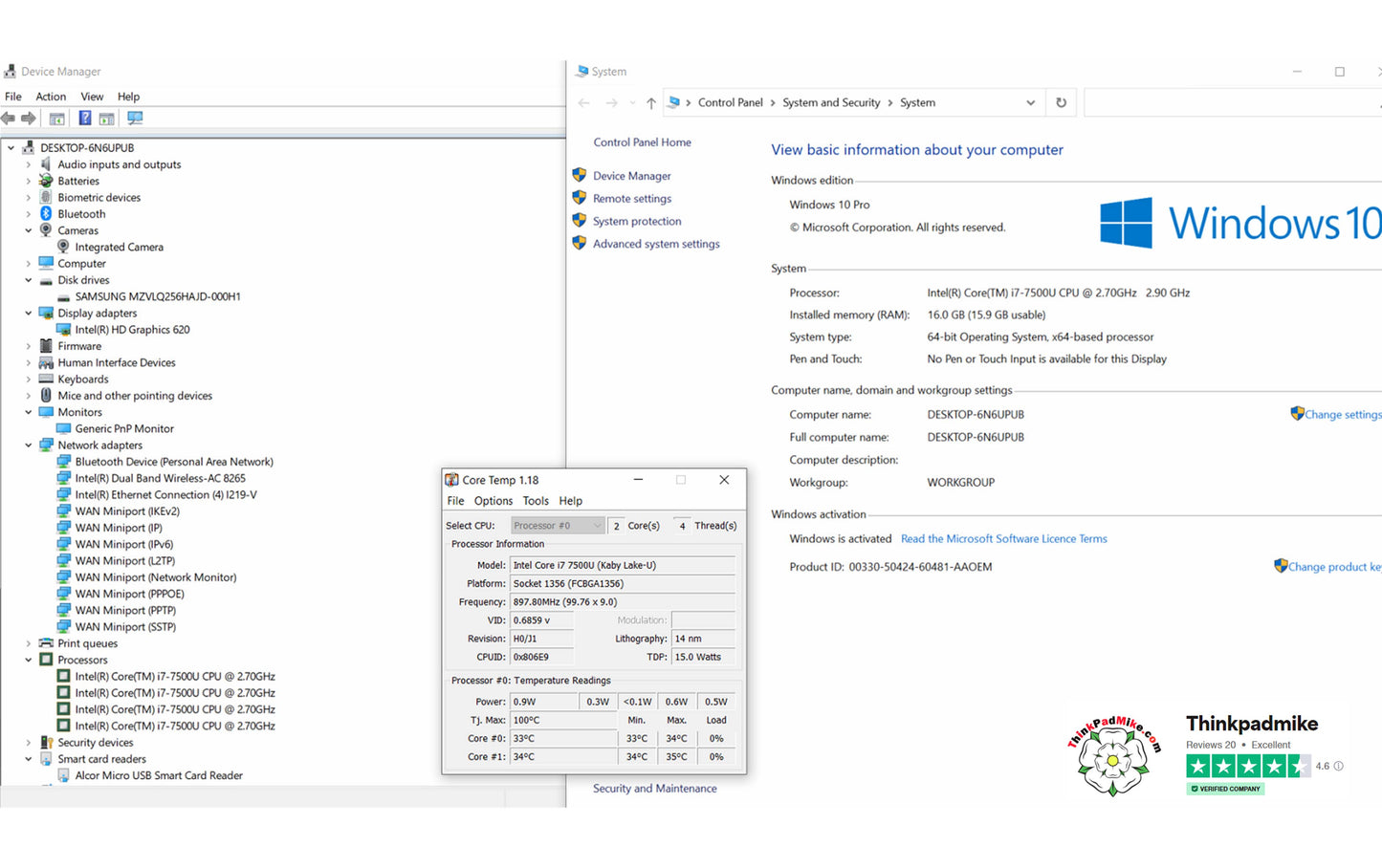Click the Bluetooth category icon in device tree
Viewport: 1382px width, 868px height.
pos(46,214)
